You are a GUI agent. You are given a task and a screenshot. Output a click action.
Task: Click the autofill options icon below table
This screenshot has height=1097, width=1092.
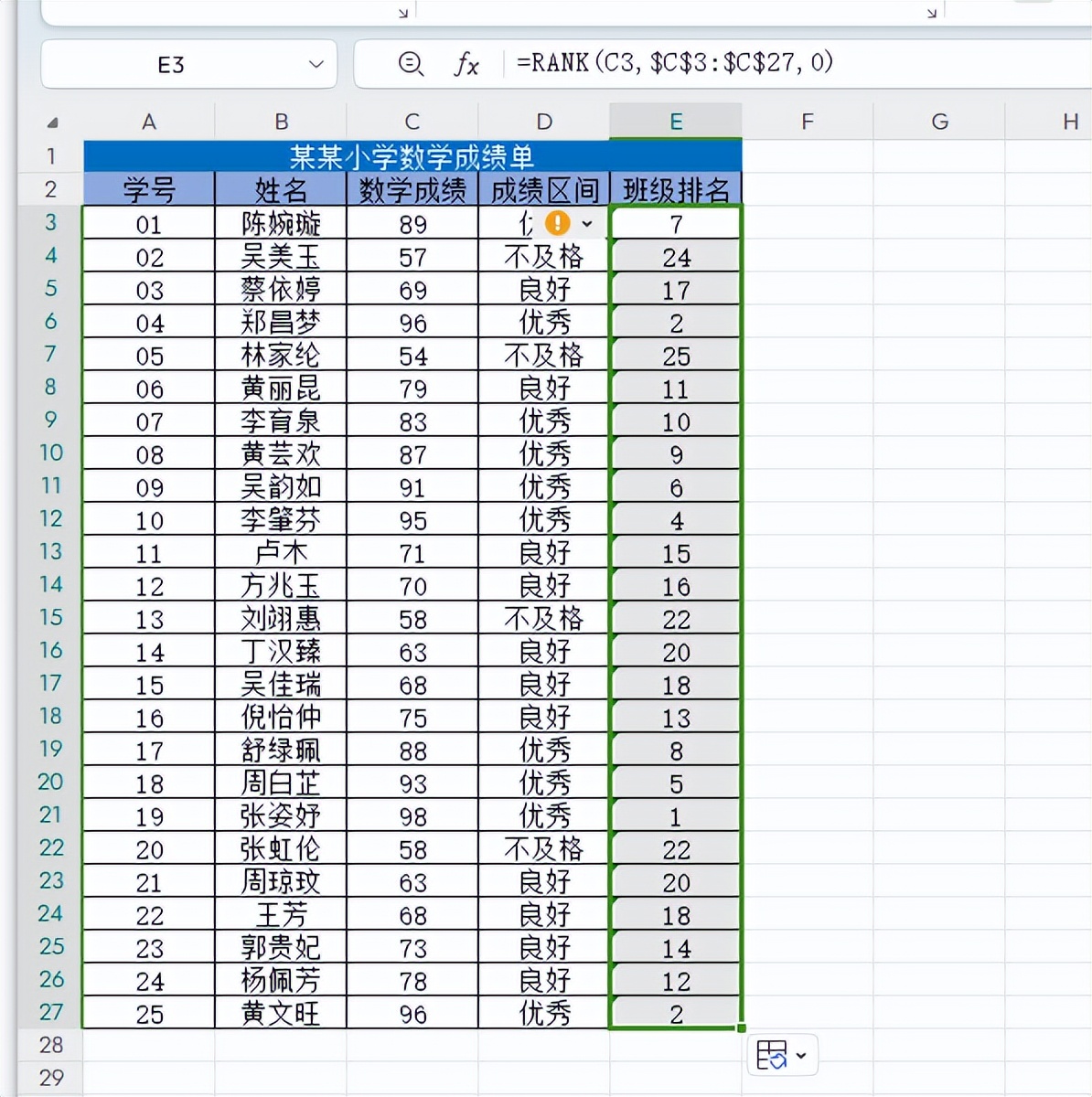point(772,1055)
